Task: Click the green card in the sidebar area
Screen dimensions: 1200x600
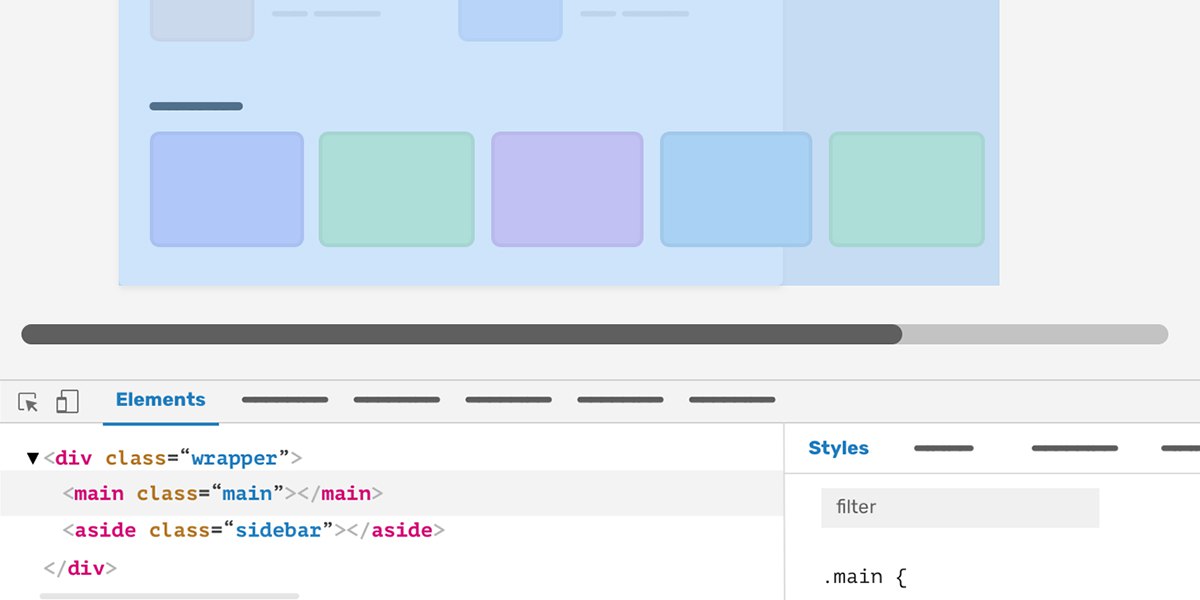Action: 907,189
